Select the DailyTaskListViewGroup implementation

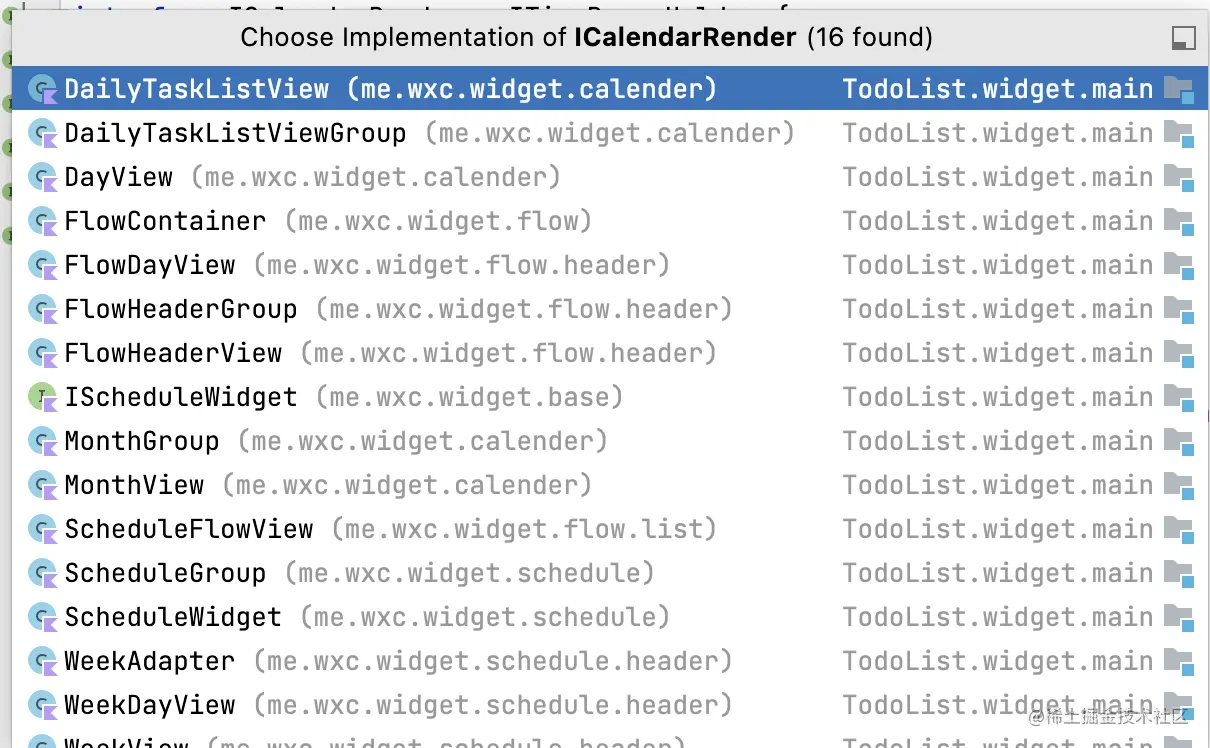click(610, 133)
